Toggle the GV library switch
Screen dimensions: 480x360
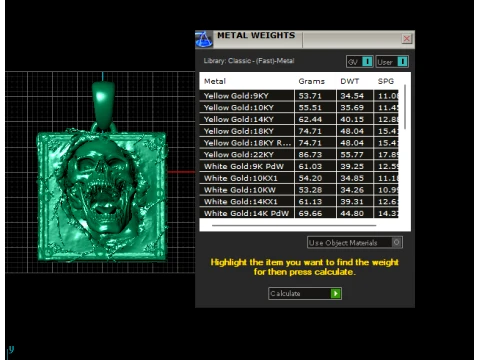pos(359,62)
